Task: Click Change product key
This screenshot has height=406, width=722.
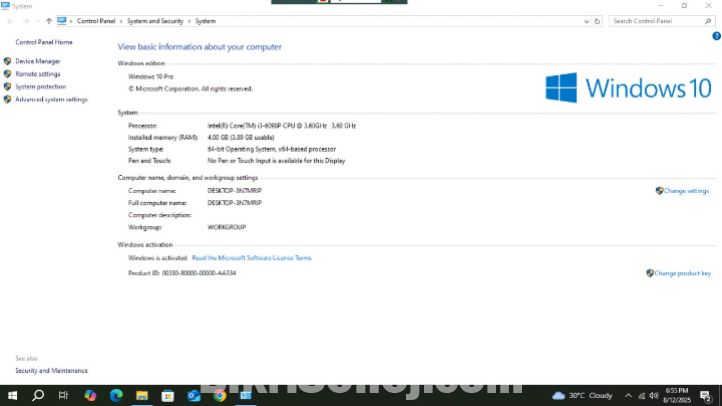Action: [682, 273]
